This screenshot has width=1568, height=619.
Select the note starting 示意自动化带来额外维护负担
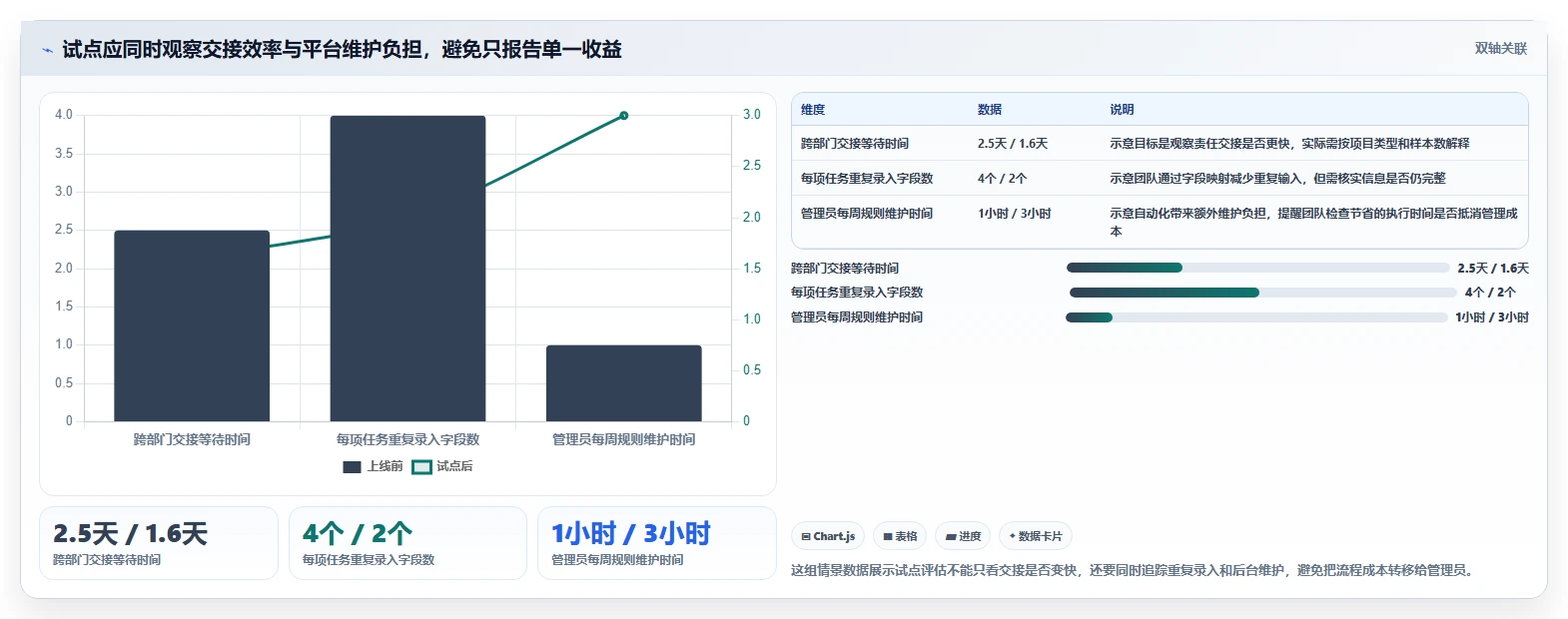click(x=1313, y=222)
